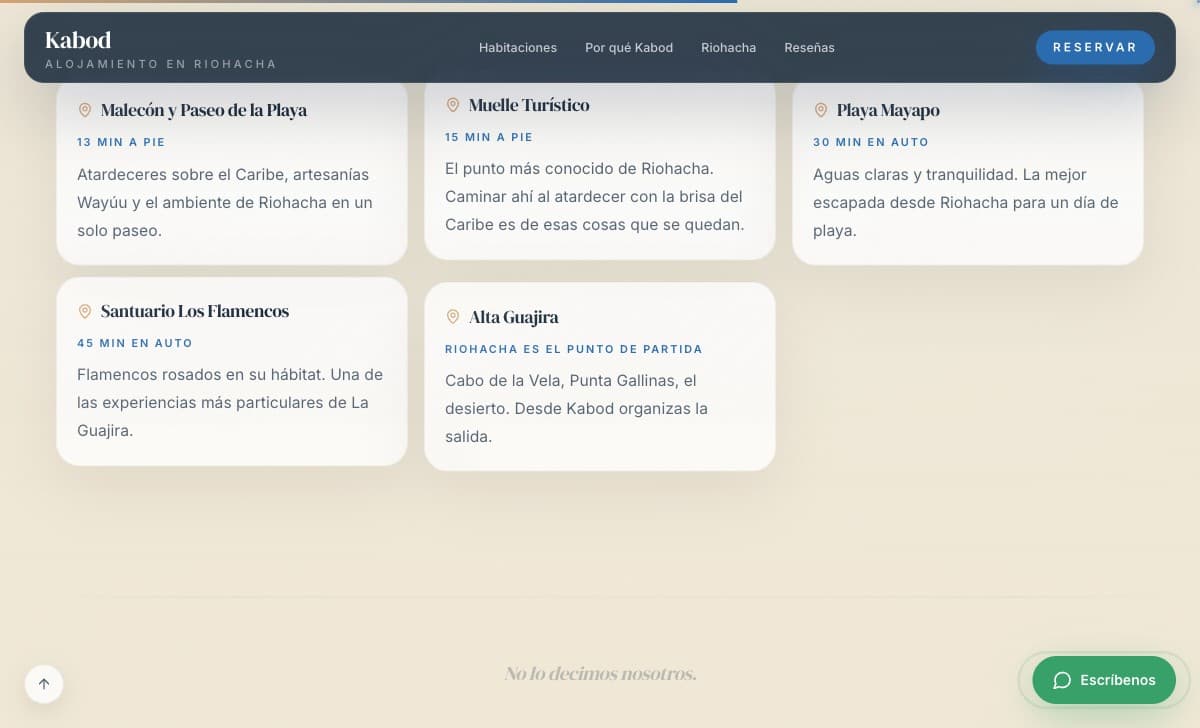Click the map pin icon on Santuario Los Flamencos
The height and width of the screenshot is (728, 1200).
pyautogui.click(x=85, y=311)
